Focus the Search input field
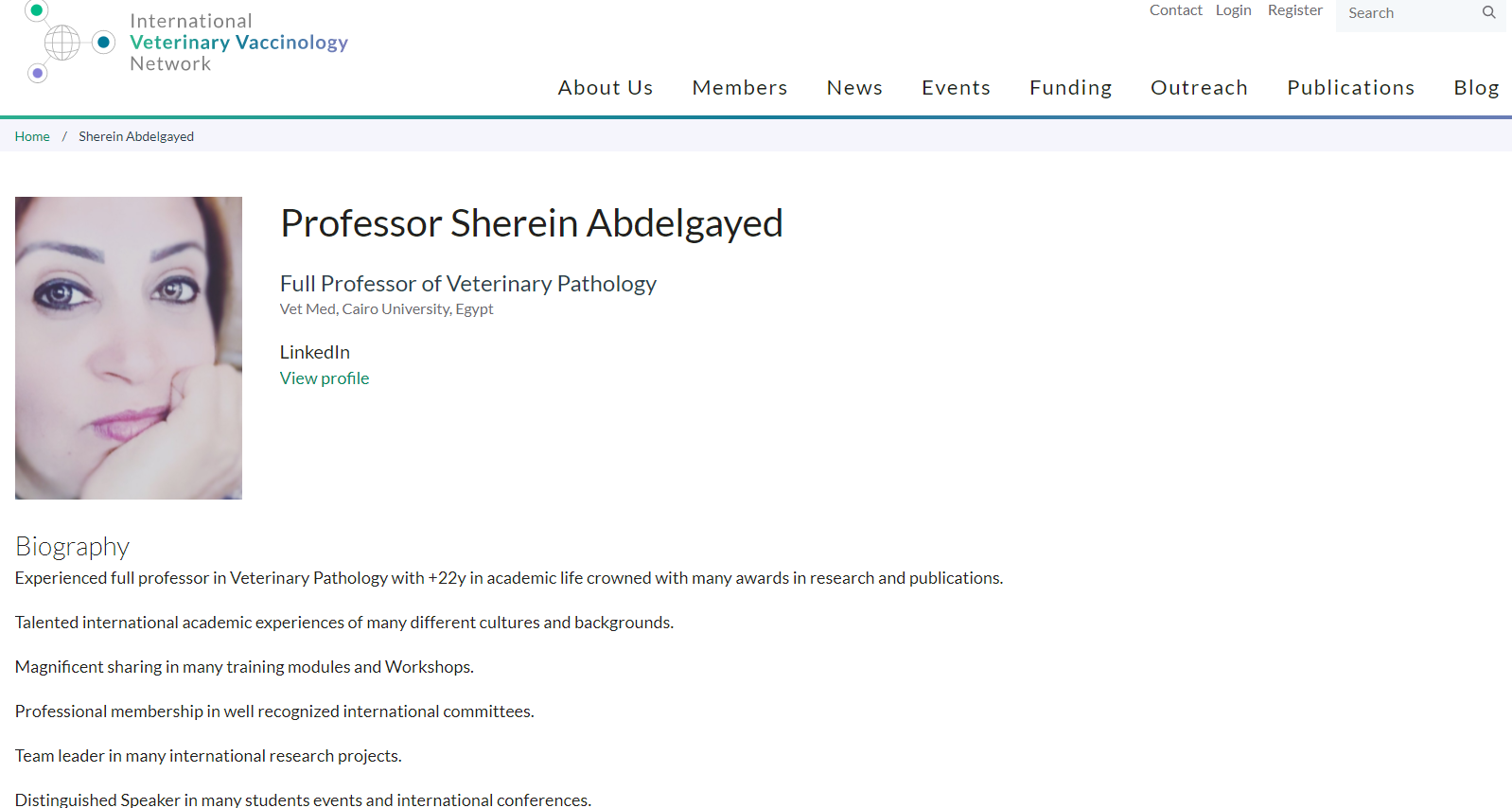1512x808 pixels. pyautogui.click(x=1408, y=13)
